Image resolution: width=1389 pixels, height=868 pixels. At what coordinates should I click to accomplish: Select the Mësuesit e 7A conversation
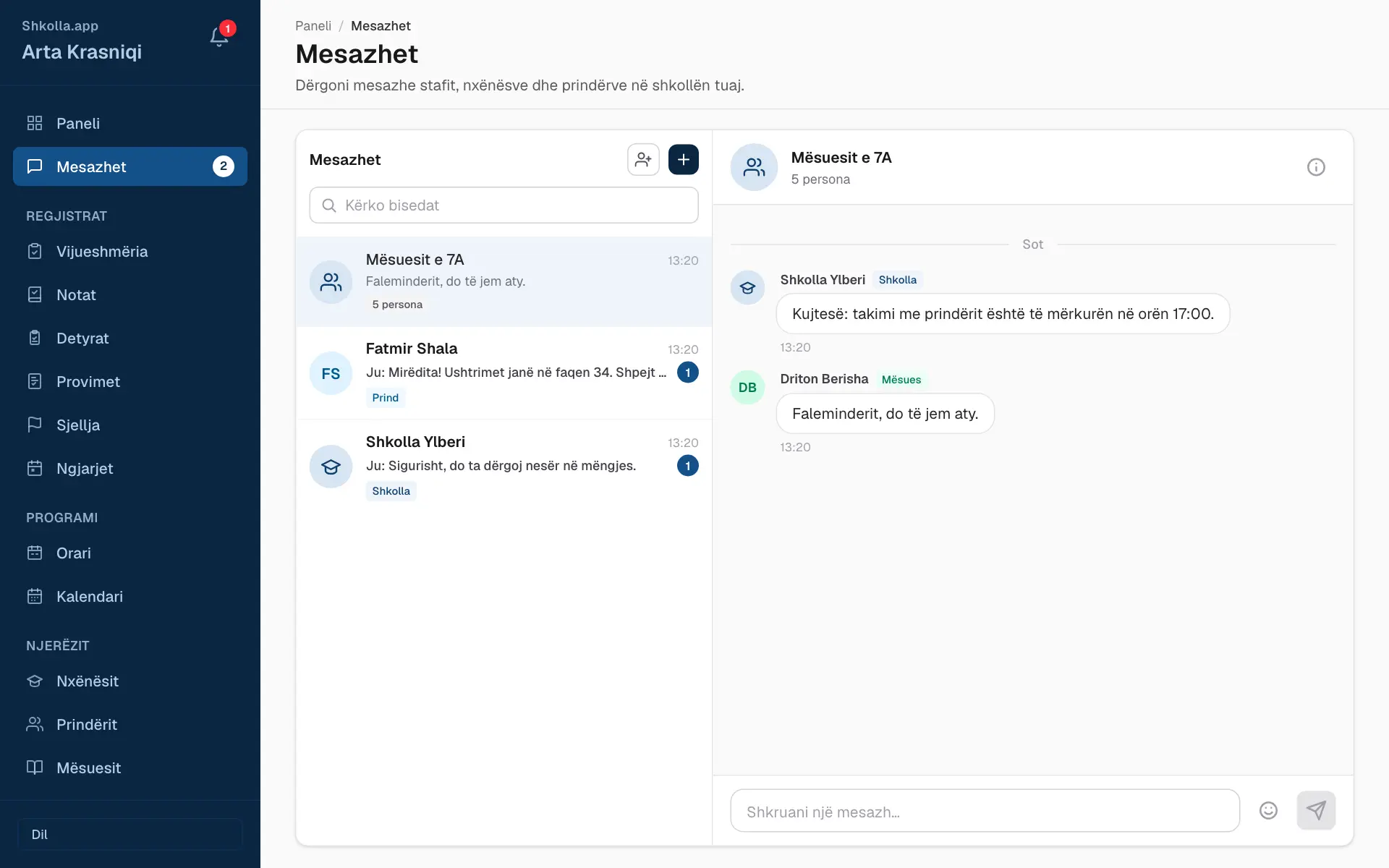tap(504, 282)
